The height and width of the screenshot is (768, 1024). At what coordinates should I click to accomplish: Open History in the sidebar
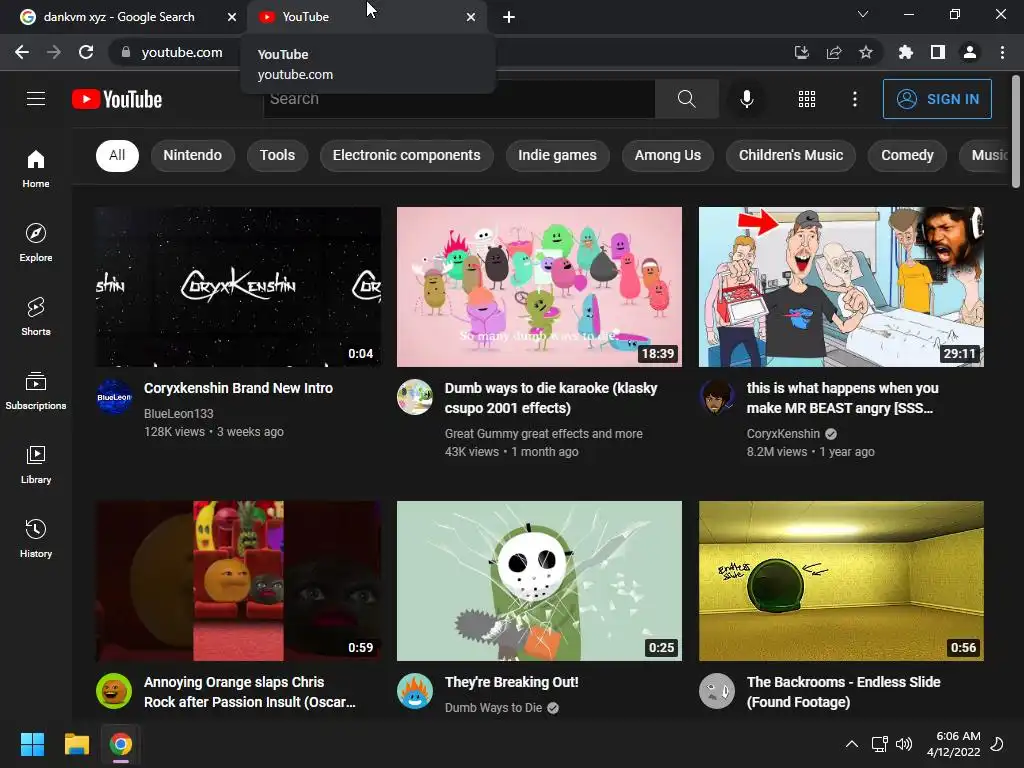tap(36, 538)
